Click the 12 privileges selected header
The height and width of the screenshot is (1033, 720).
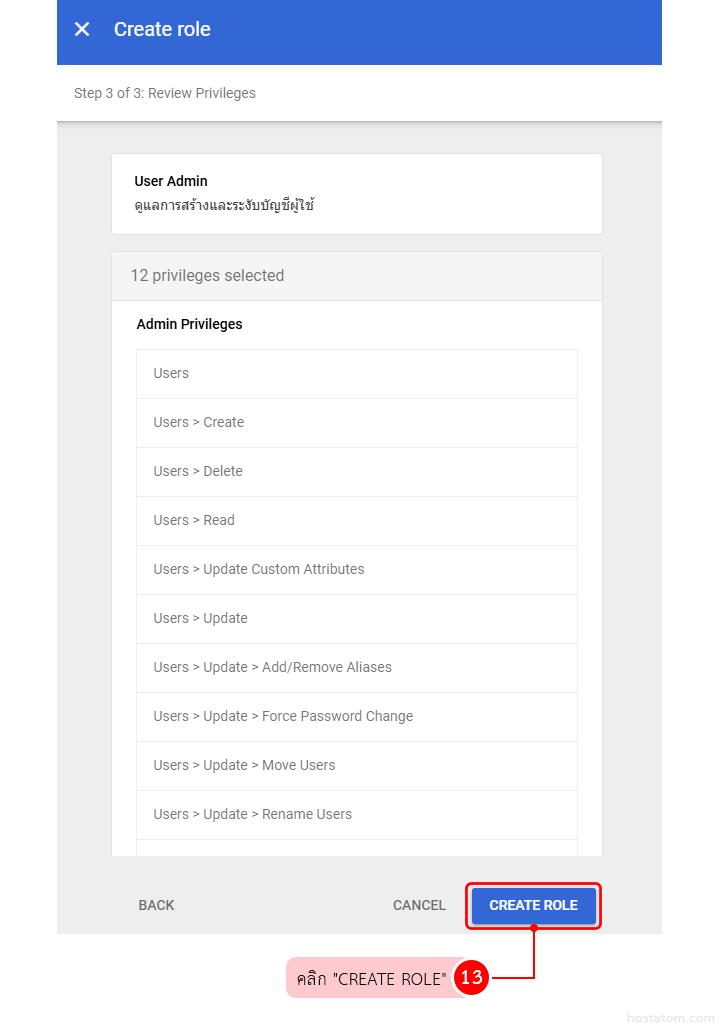click(x=207, y=276)
